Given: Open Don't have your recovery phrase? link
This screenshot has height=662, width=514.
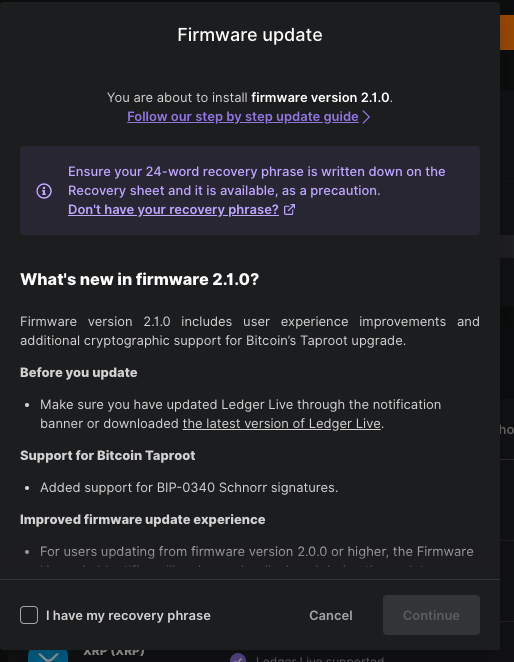Looking at the screenshot, I should 173,209.
